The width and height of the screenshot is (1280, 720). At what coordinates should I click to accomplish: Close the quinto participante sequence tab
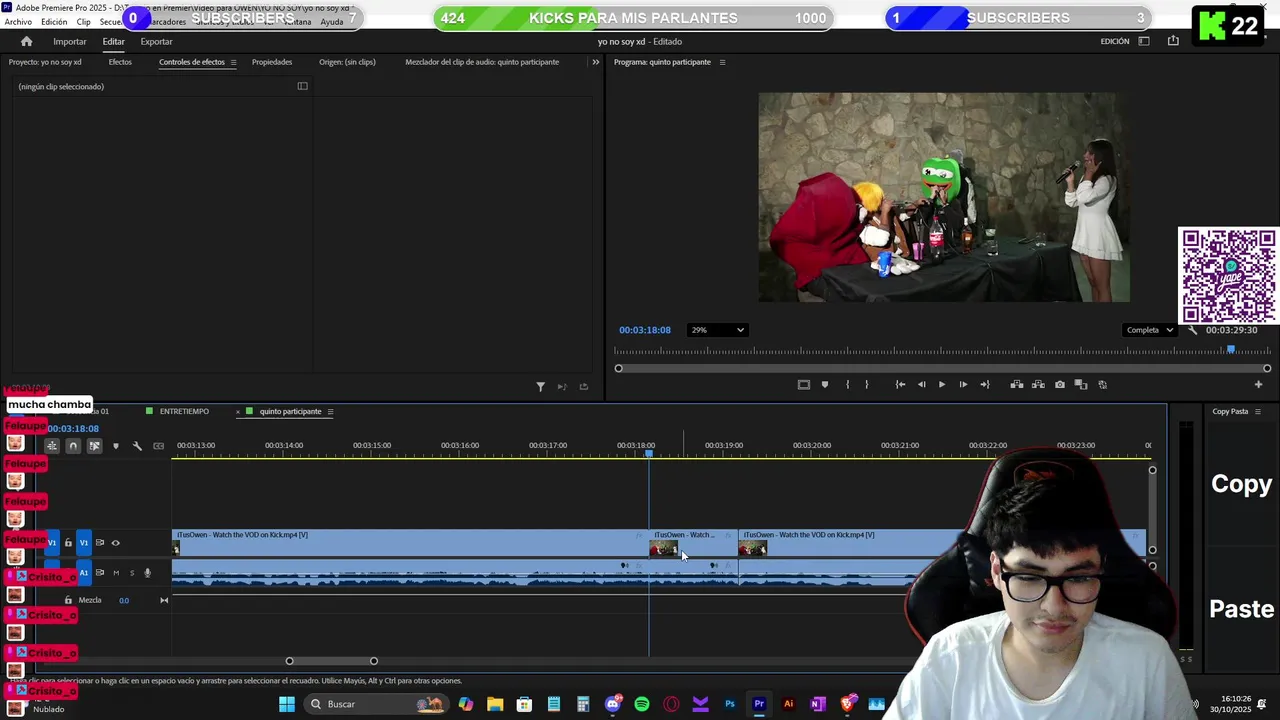click(238, 412)
